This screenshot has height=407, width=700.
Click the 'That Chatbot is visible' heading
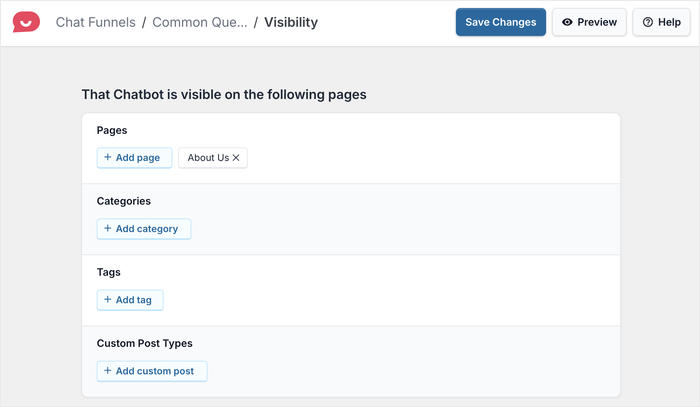click(x=224, y=95)
